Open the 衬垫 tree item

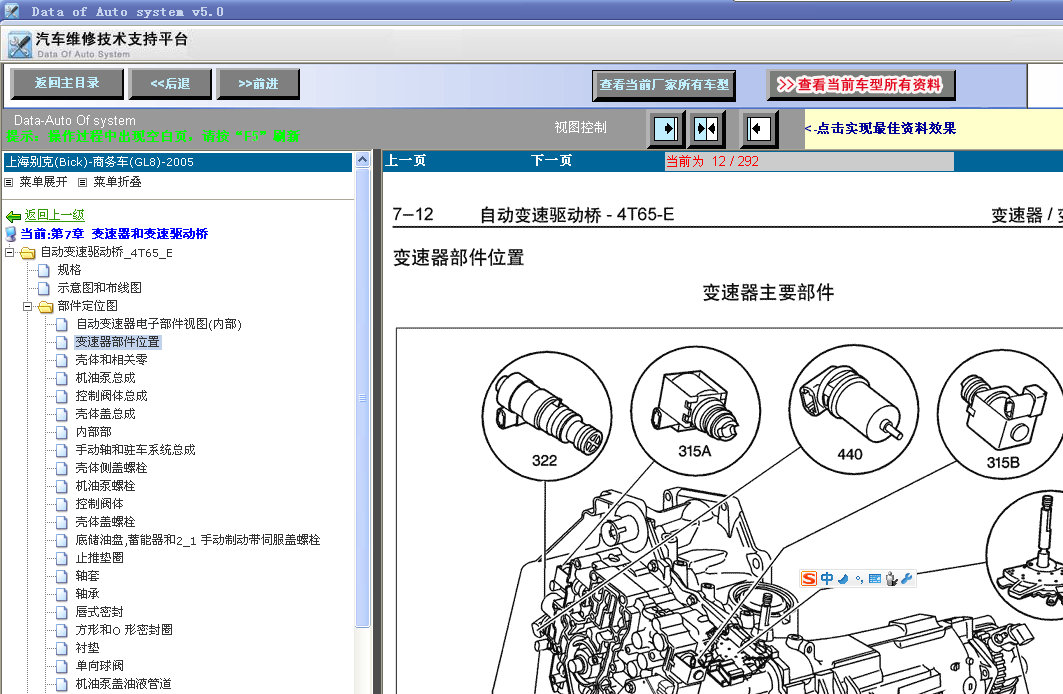pos(87,648)
